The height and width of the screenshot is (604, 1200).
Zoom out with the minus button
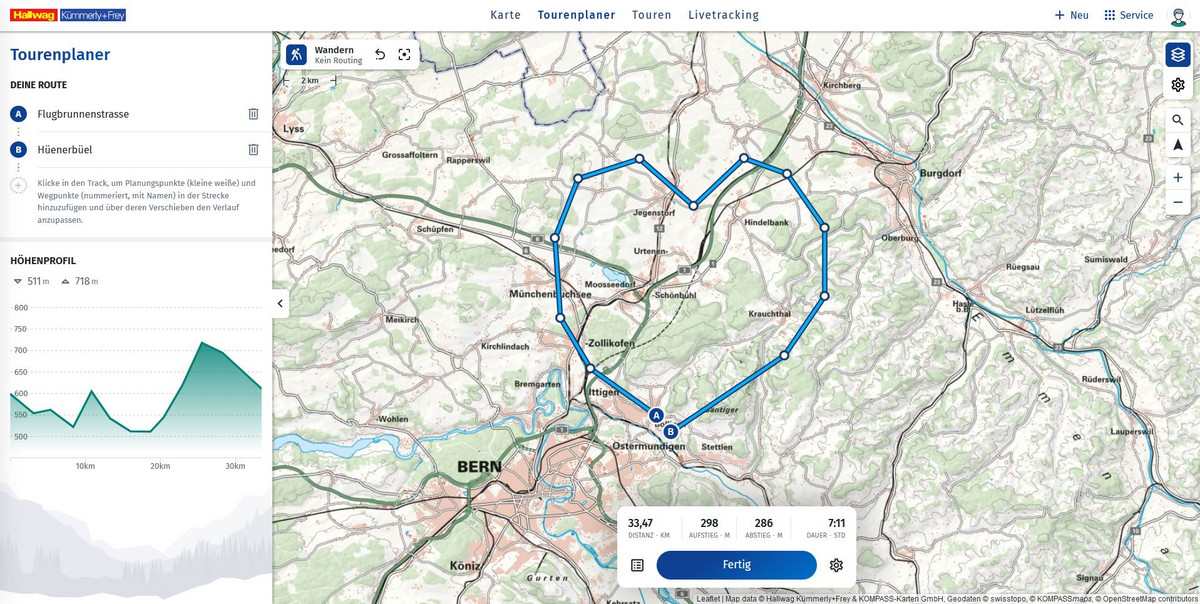click(x=1178, y=202)
